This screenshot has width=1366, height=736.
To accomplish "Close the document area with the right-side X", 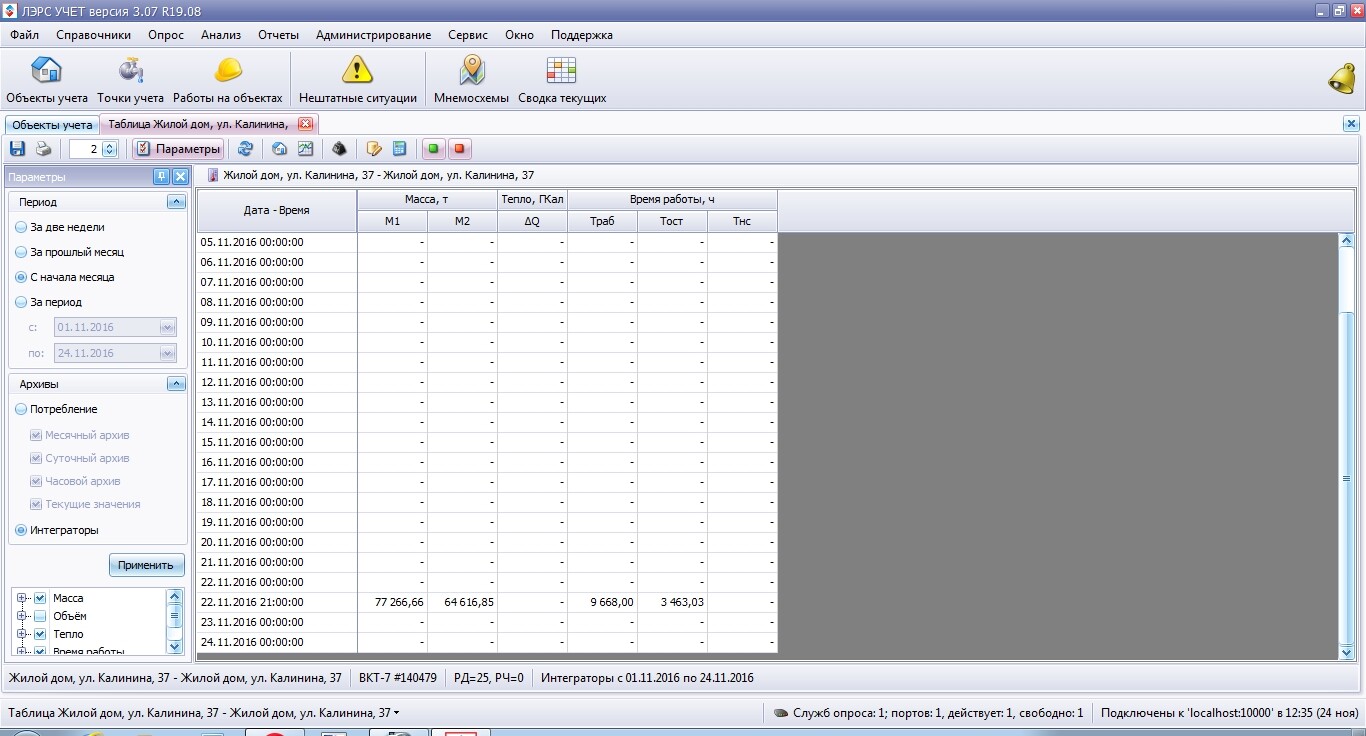I will pyautogui.click(x=1351, y=124).
